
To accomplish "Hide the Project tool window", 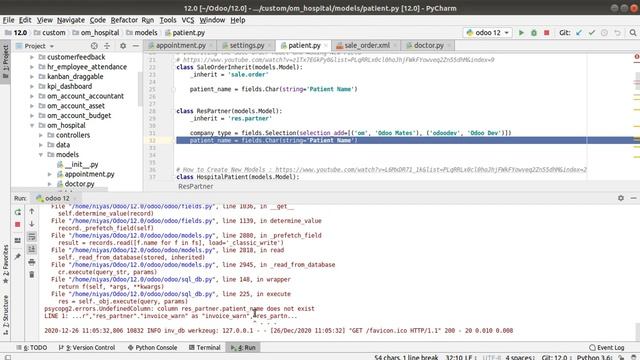I will 136,46.
